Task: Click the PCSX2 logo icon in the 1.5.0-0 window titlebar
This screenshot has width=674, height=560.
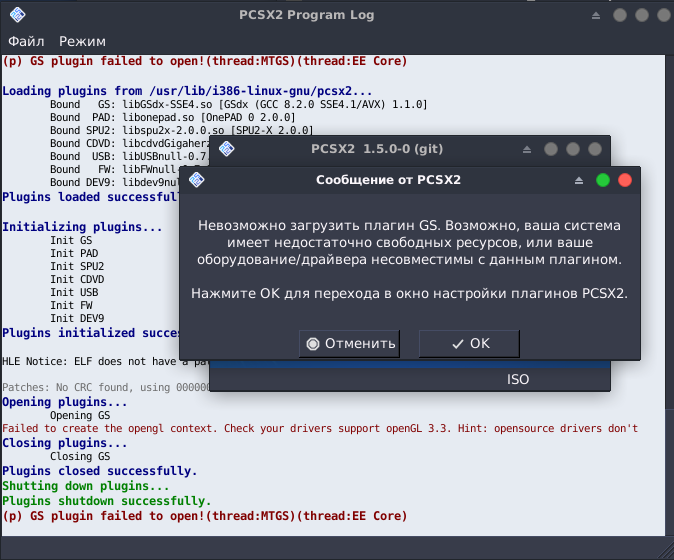Action: [x=227, y=149]
